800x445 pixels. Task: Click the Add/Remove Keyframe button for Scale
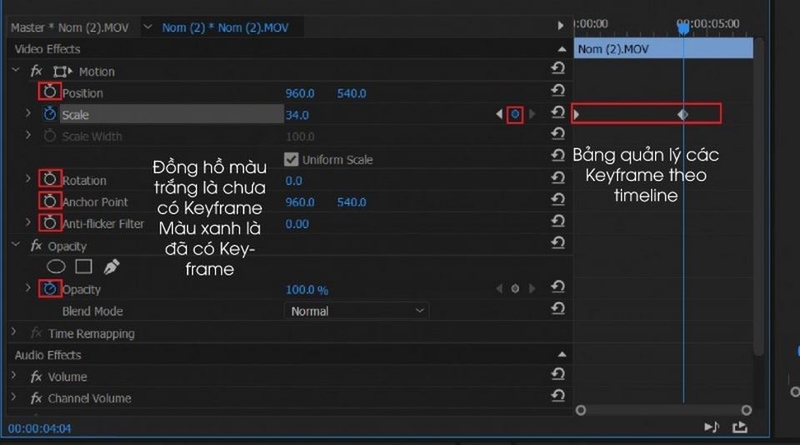click(x=515, y=114)
